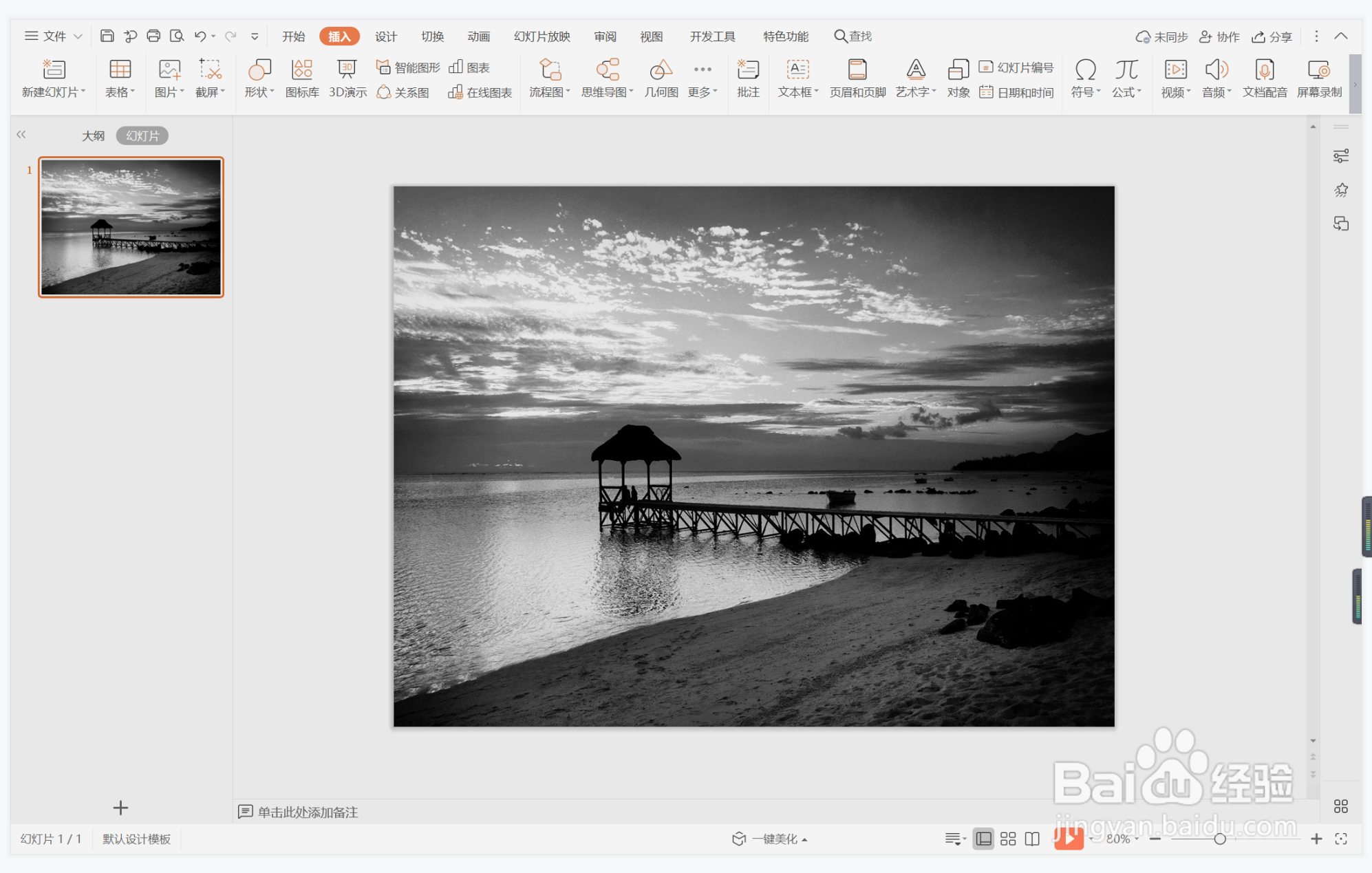Click the 关系图 relationship diagram icon

403,92
